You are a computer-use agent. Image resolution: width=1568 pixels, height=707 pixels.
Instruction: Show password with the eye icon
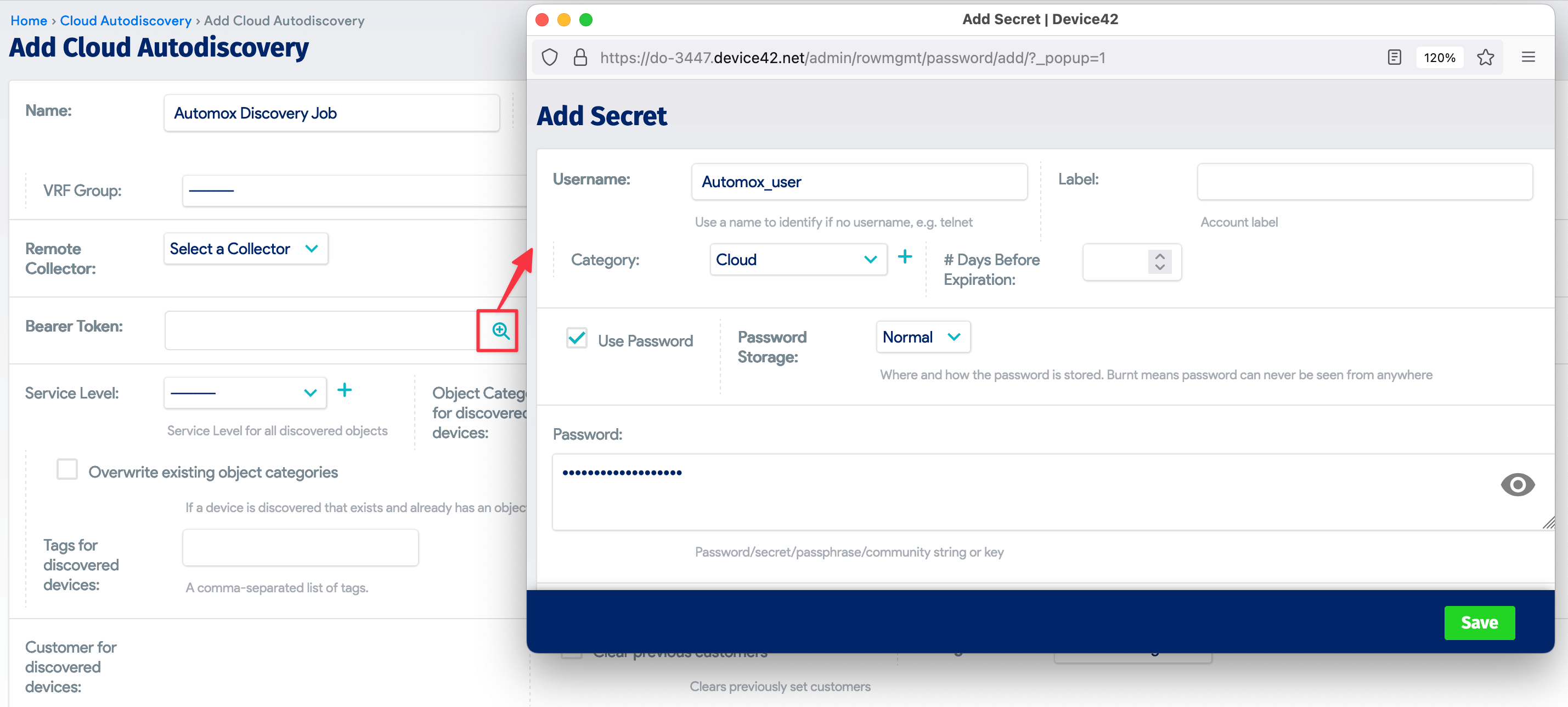pyautogui.click(x=1517, y=485)
